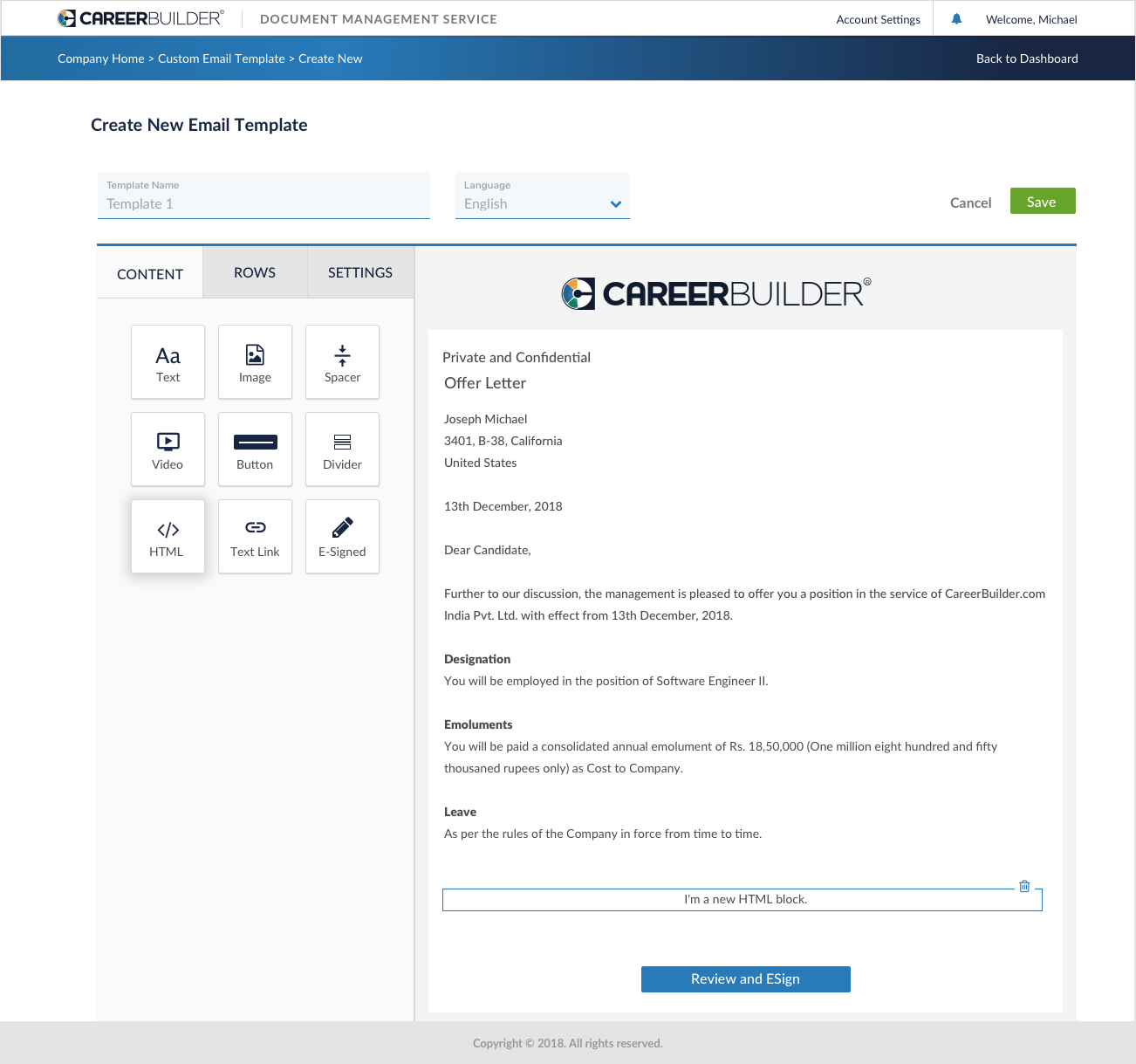Click the Create New breadcrumb
Viewport: 1136px width, 1064px height.
(331, 58)
